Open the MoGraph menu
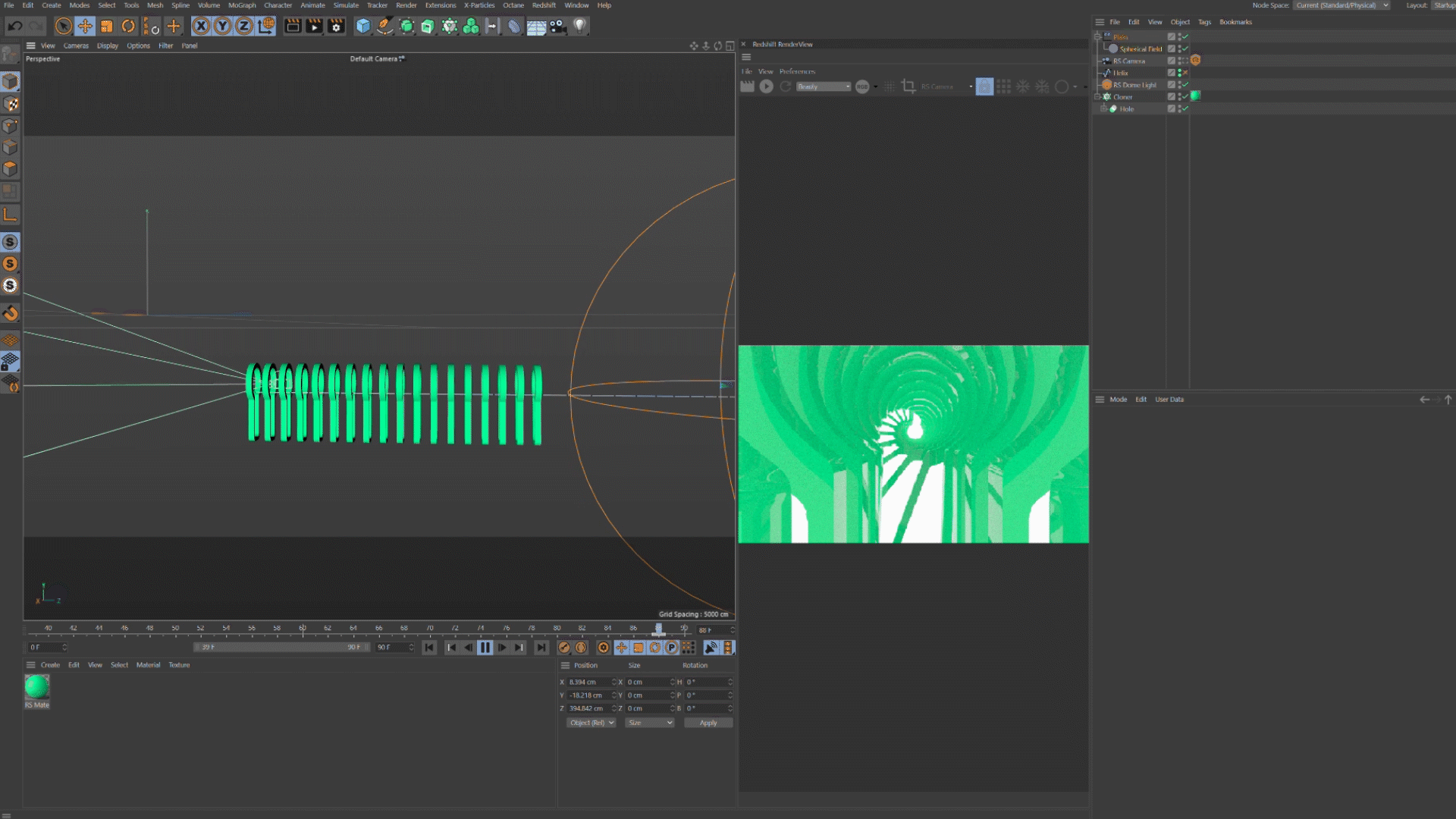 pyautogui.click(x=241, y=5)
